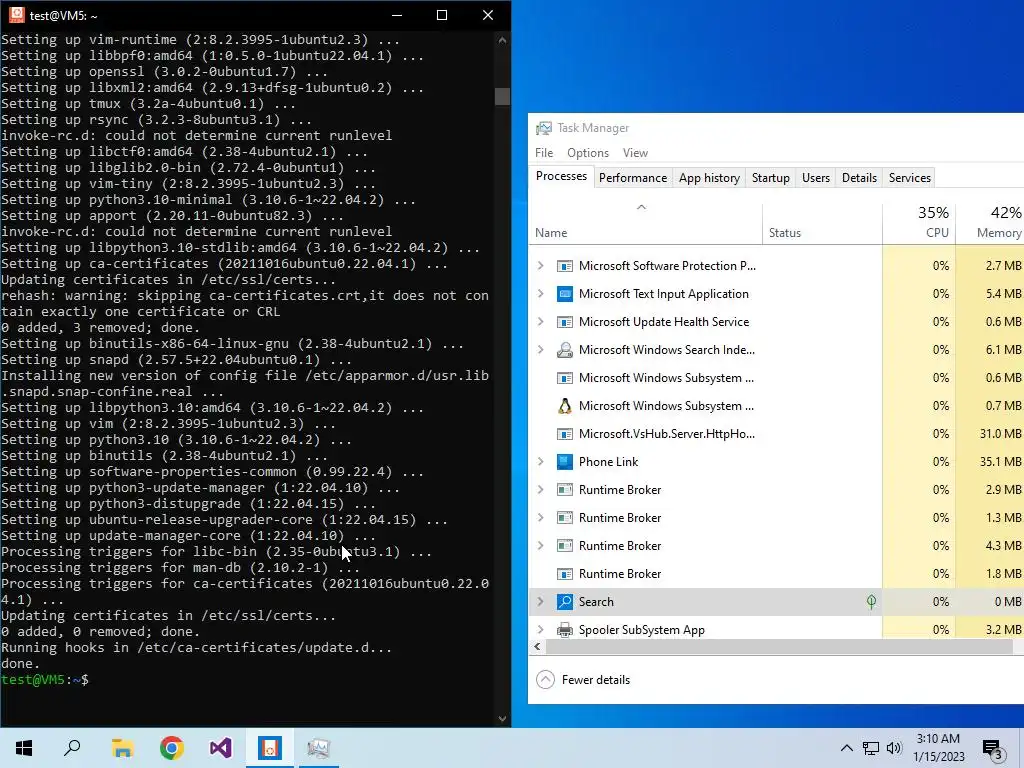This screenshot has width=1024, height=768.
Task: Open File Explorer from taskbar
Action: (x=122, y=748)
